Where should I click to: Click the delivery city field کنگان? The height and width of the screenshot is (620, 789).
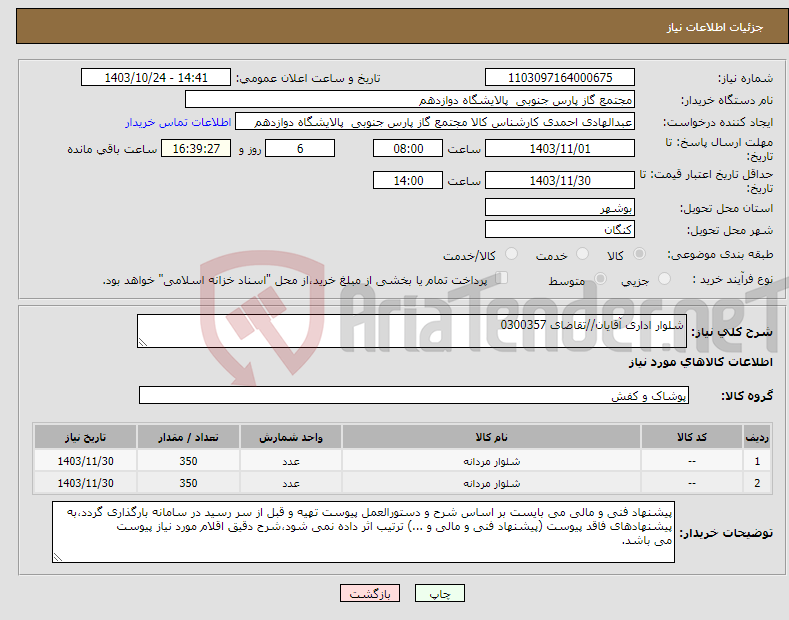[560, 229]
